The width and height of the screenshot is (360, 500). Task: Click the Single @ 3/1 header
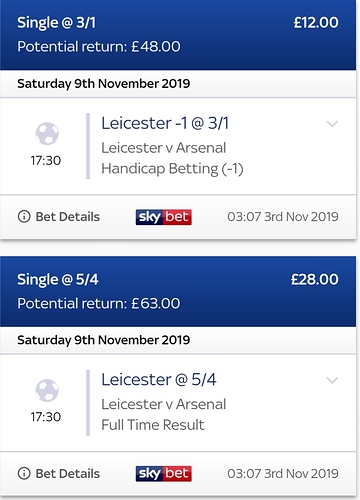click(56, 23)
